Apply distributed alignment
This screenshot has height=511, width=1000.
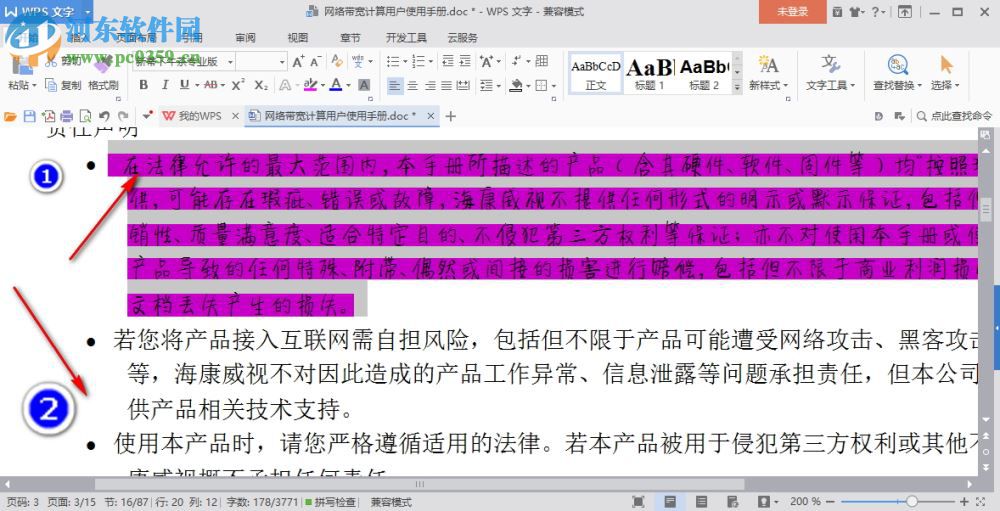point(464,85)
